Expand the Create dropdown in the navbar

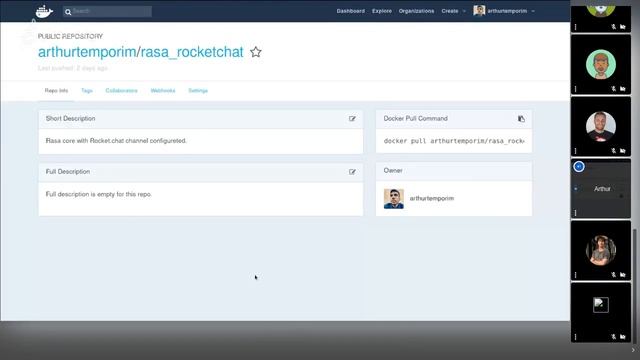453,11
